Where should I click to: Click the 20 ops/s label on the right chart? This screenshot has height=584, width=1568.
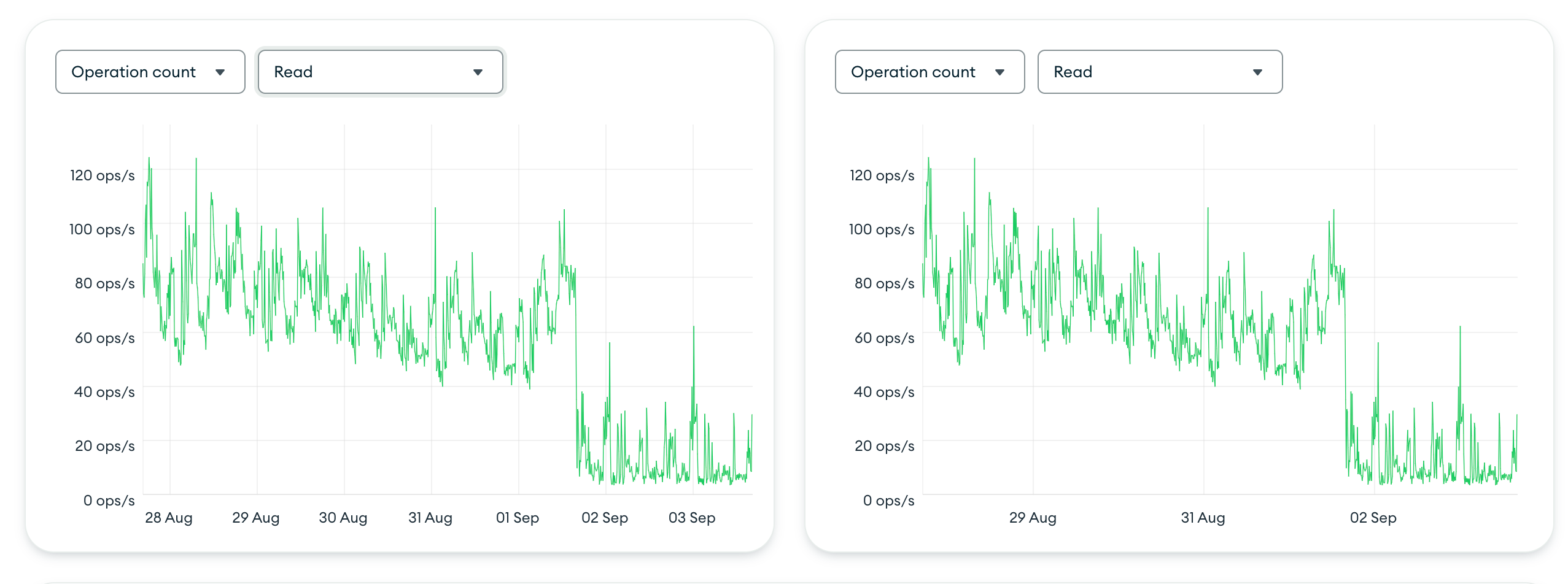(885, 446)
